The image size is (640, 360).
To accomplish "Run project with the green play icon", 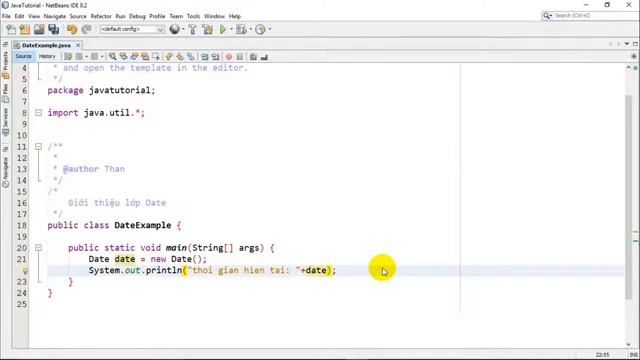I will tap(223, 29).
